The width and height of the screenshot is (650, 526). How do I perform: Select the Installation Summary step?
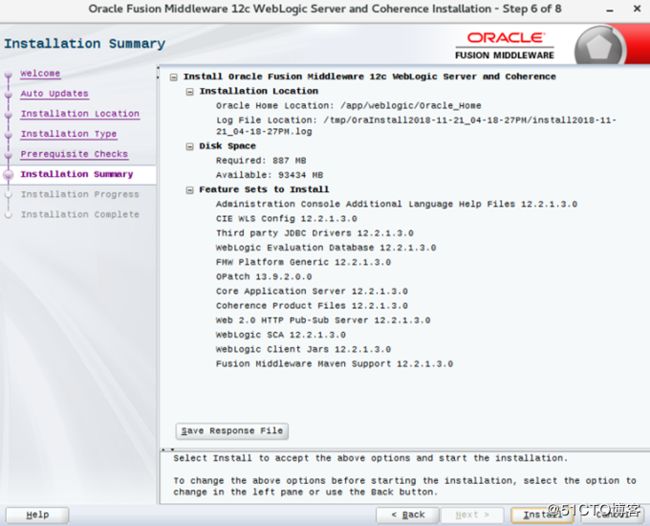tap(77, 174)
